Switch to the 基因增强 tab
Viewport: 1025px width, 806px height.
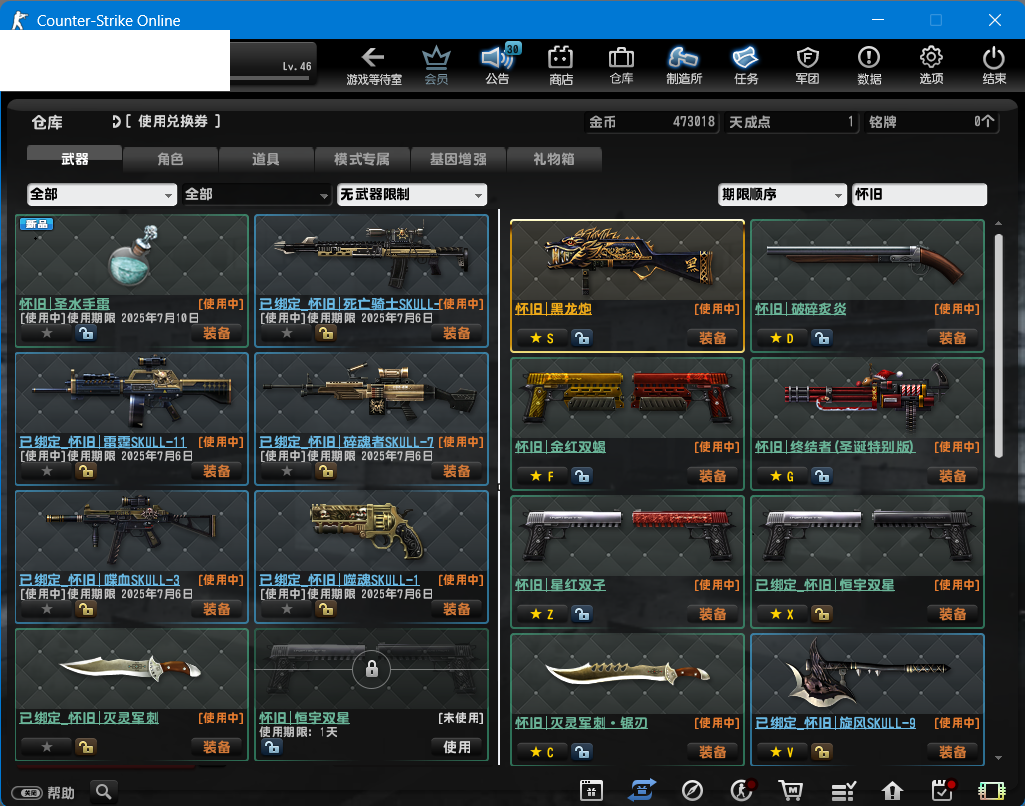point(458,159)
